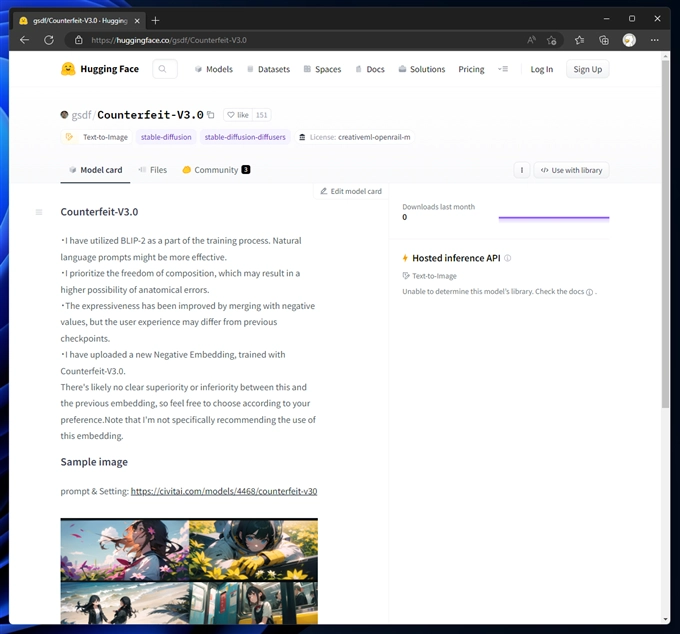
Task: Click the Text-to-Image label under inference API
Action: (x=429, y=276)
